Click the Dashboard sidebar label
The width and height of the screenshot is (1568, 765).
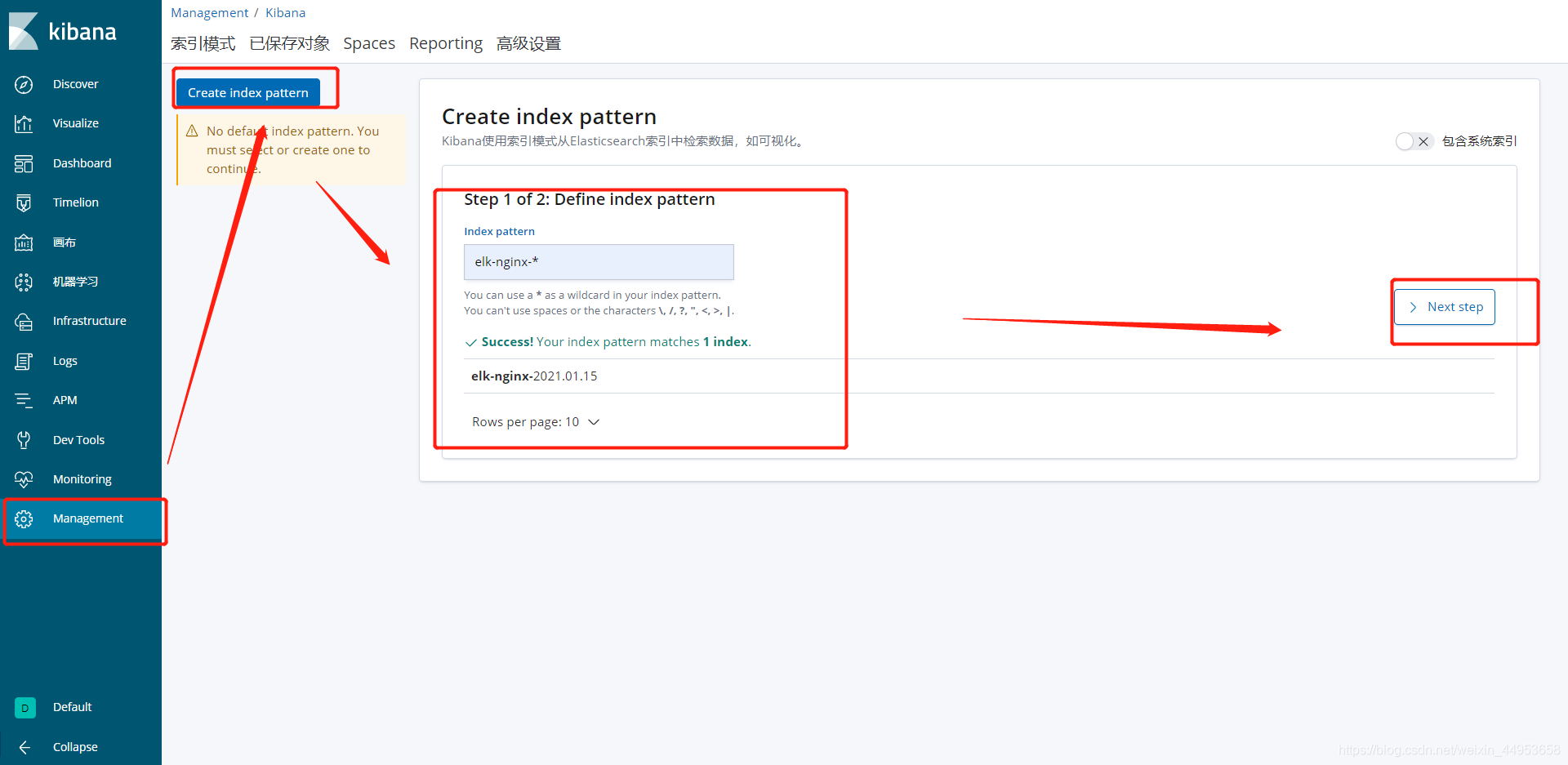click(x=82, y=163)
